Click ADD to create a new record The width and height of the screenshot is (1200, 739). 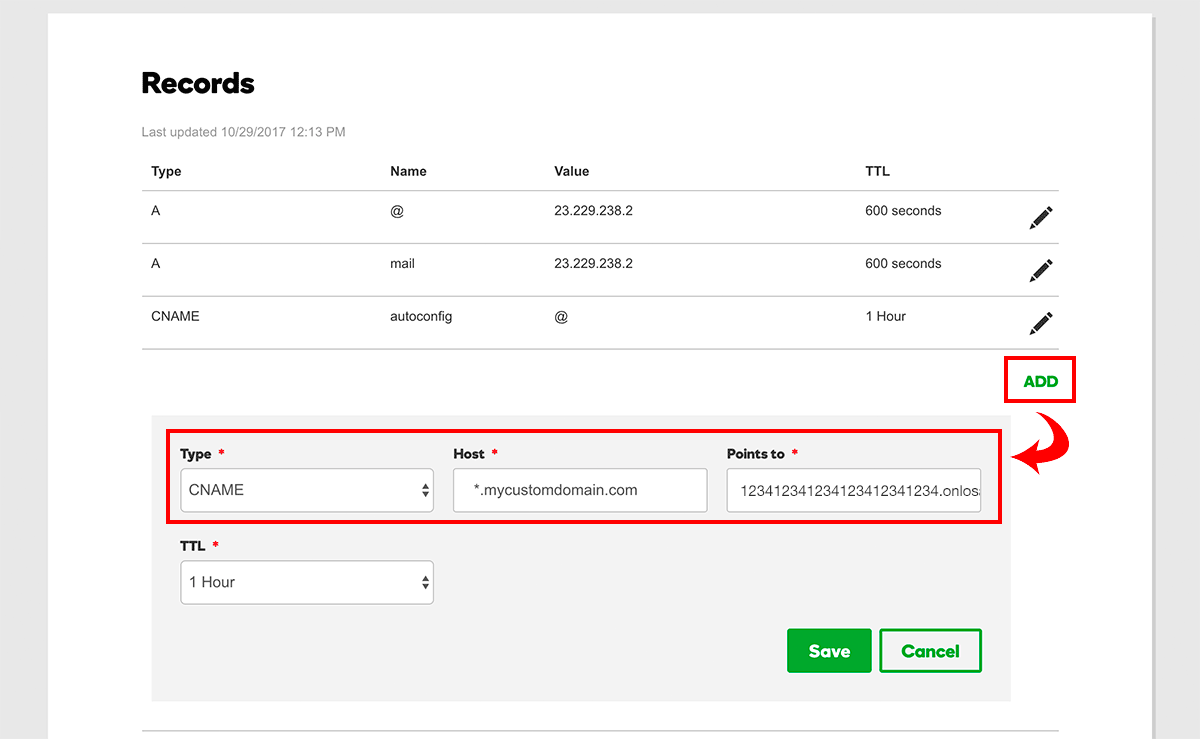[x=1040, y=381]
